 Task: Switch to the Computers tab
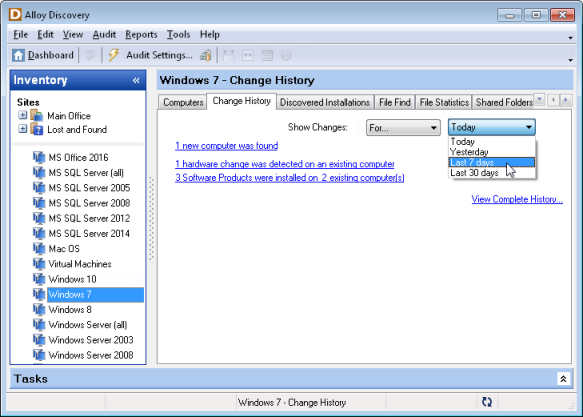click(x=183, y=102)
